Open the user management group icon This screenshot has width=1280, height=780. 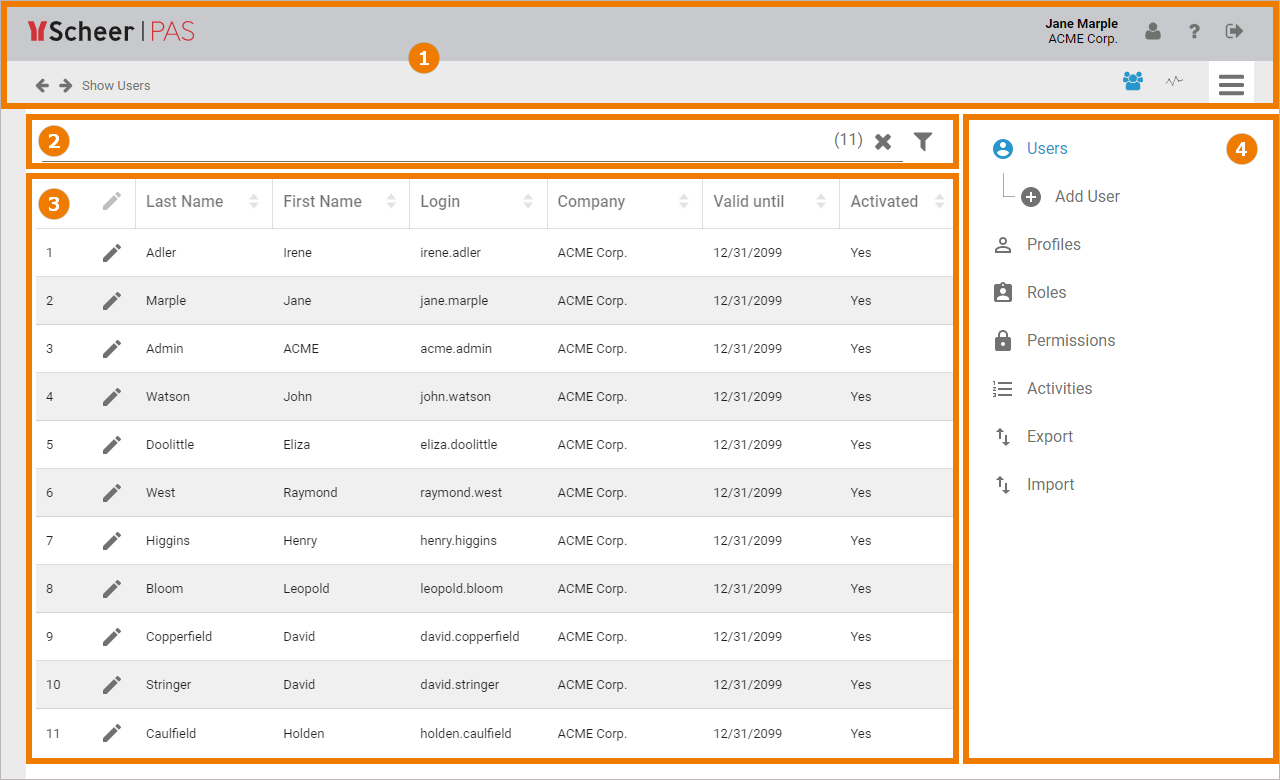[x=1133, y=82]
